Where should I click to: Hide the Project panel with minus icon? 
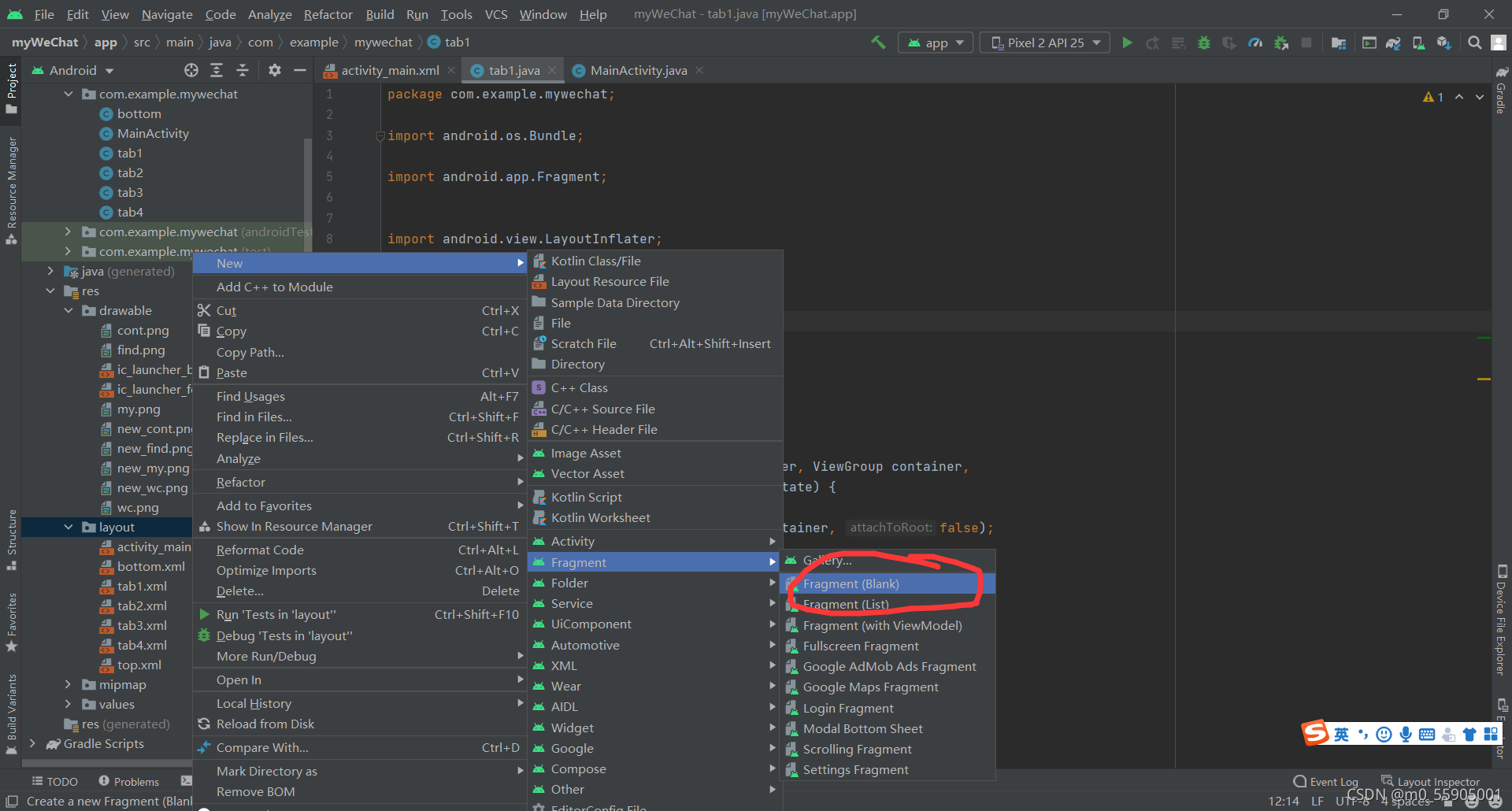pyautogui.click(x=299, y=70)
